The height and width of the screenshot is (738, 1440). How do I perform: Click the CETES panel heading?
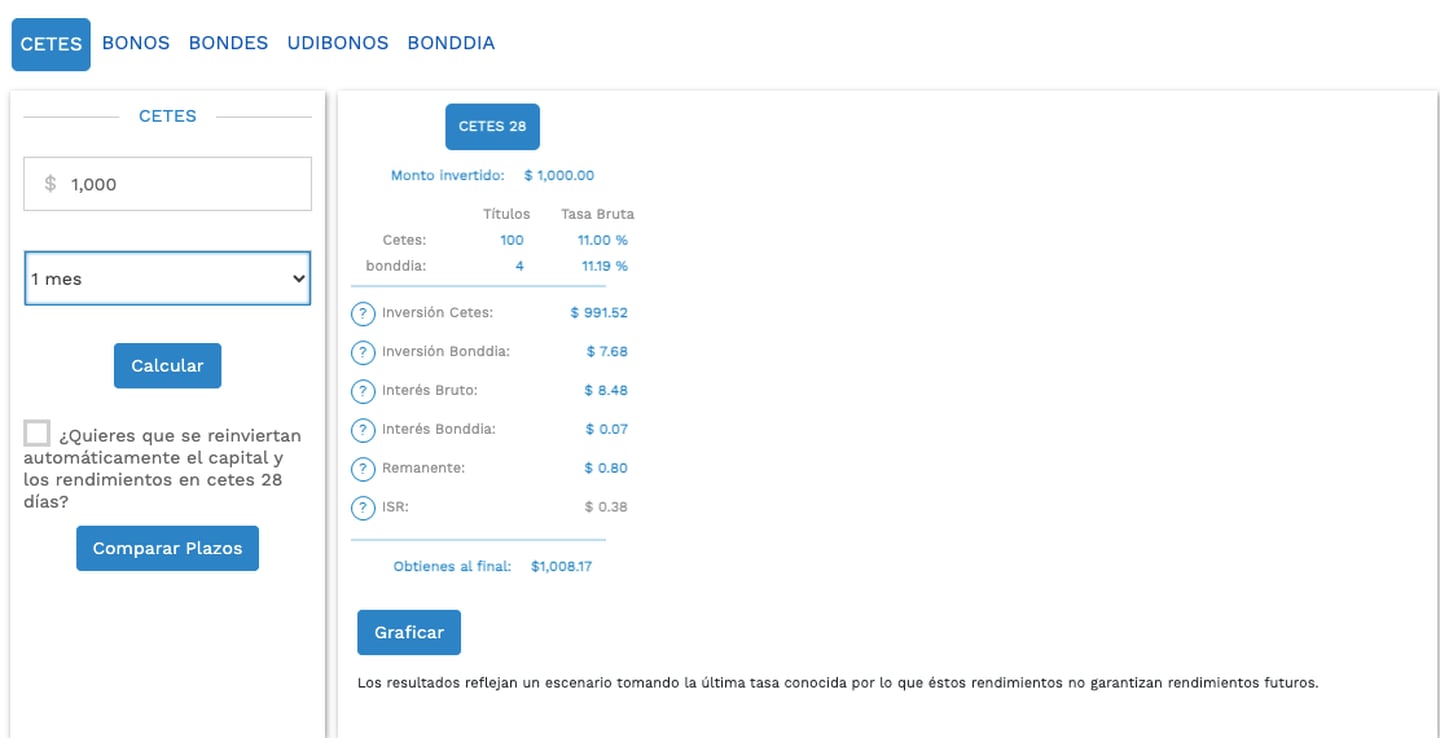(167, 116)
